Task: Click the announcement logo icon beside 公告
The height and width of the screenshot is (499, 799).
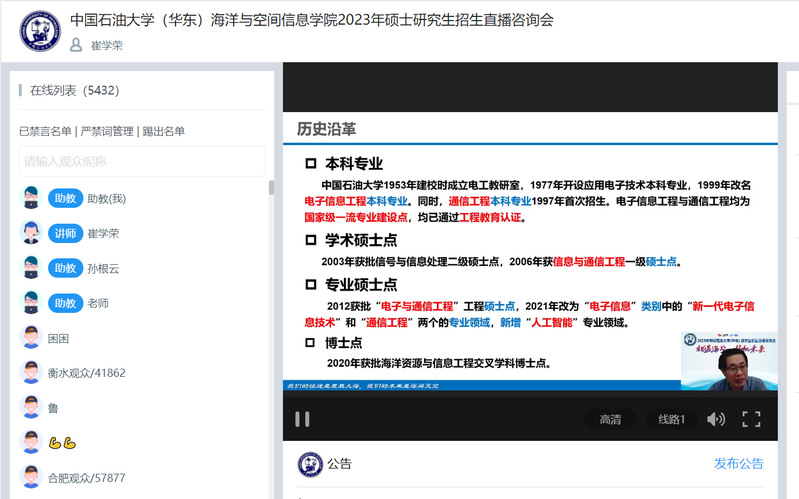Action: pyautogui.click(x=310, y=464)
